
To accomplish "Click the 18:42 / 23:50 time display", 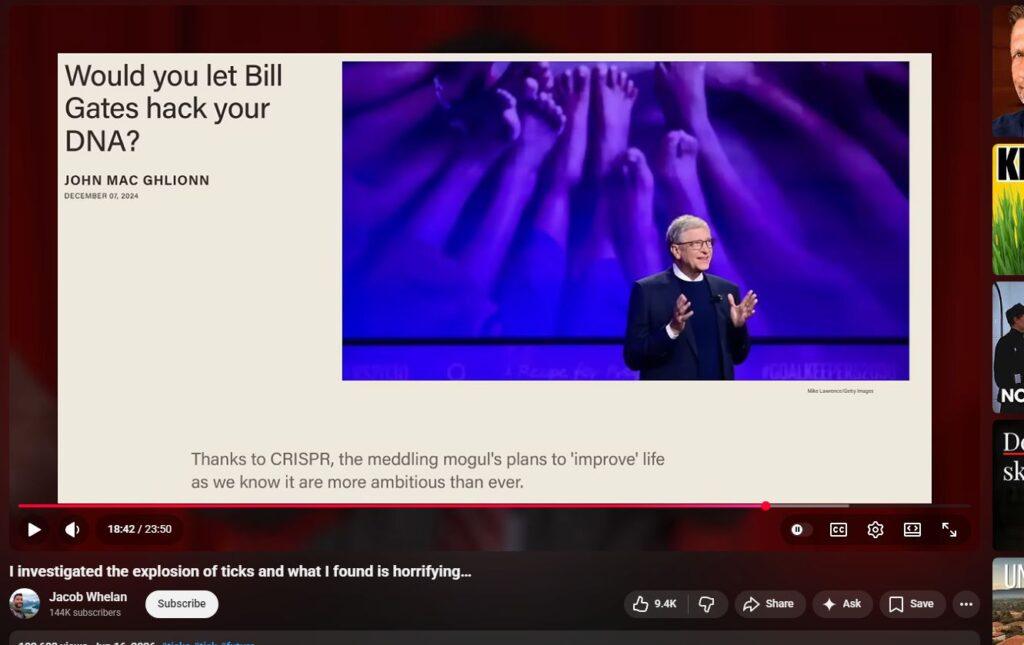I will tap(140, 529).
